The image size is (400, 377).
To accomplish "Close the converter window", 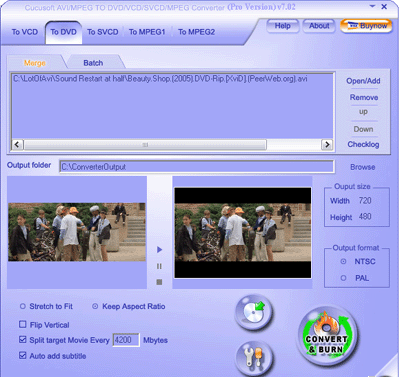I will point(384,6).
